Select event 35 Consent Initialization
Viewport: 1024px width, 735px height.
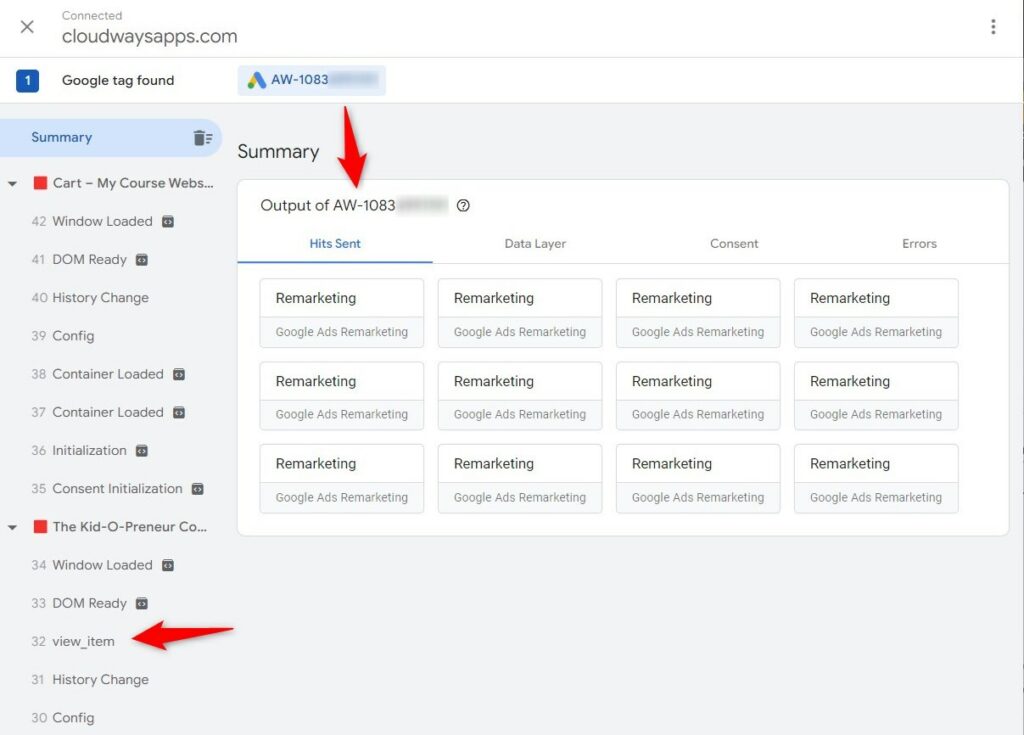click(107, 489)
